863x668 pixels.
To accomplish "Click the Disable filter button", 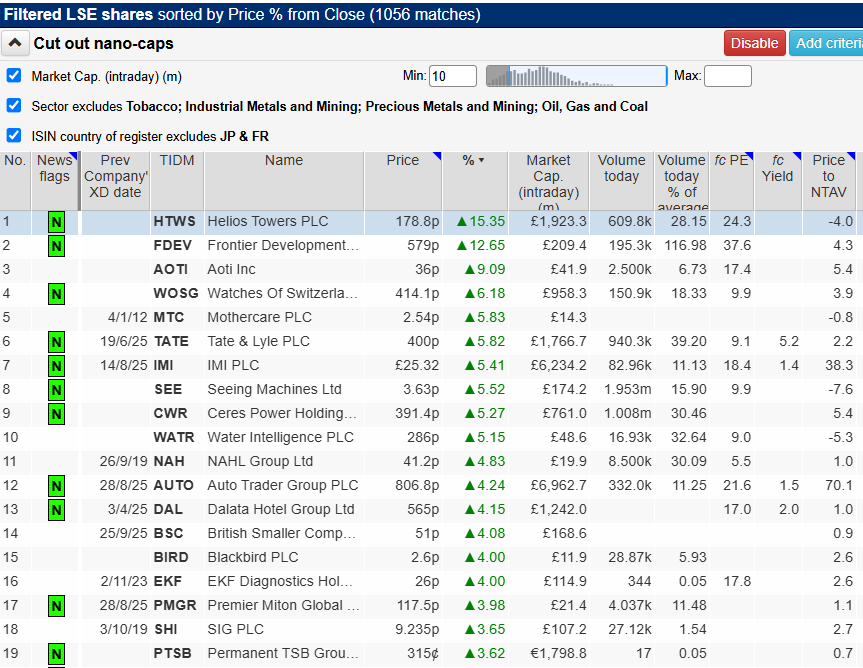I will 754,43.
